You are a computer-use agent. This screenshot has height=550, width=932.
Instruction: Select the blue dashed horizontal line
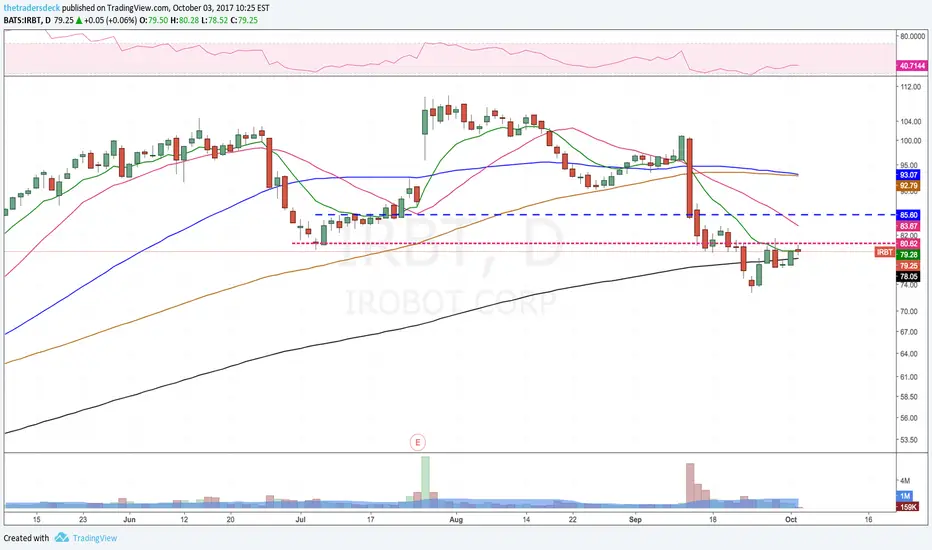(604, 215)
